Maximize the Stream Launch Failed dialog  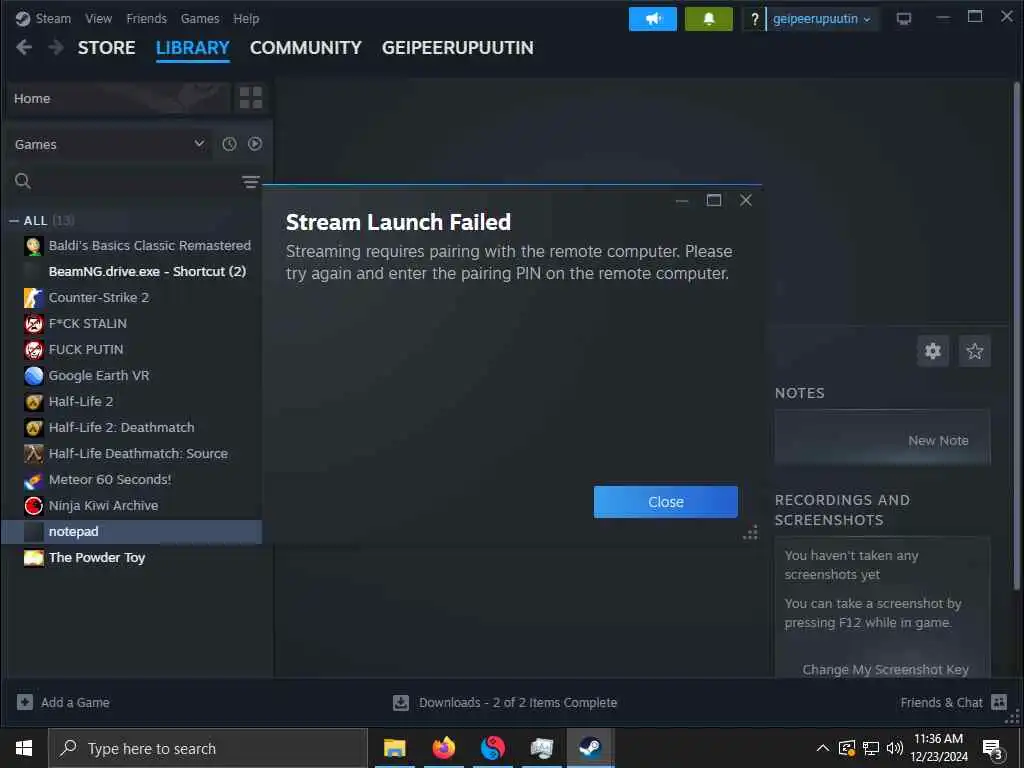714,200
